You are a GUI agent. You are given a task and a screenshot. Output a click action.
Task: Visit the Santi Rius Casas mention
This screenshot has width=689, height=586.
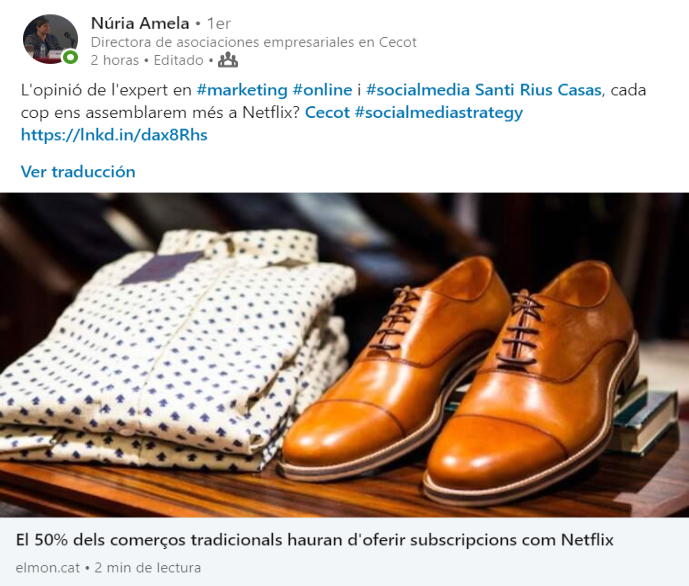(538, 90)
